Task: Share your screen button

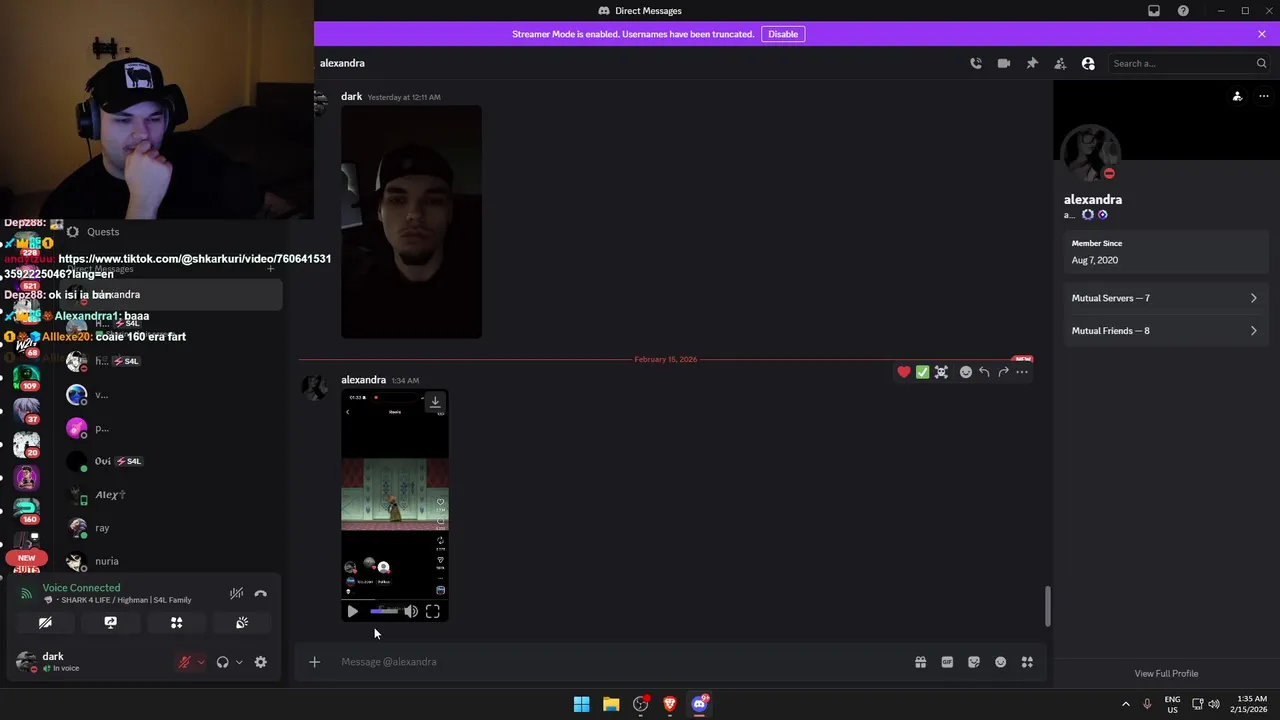Action: 110,623
